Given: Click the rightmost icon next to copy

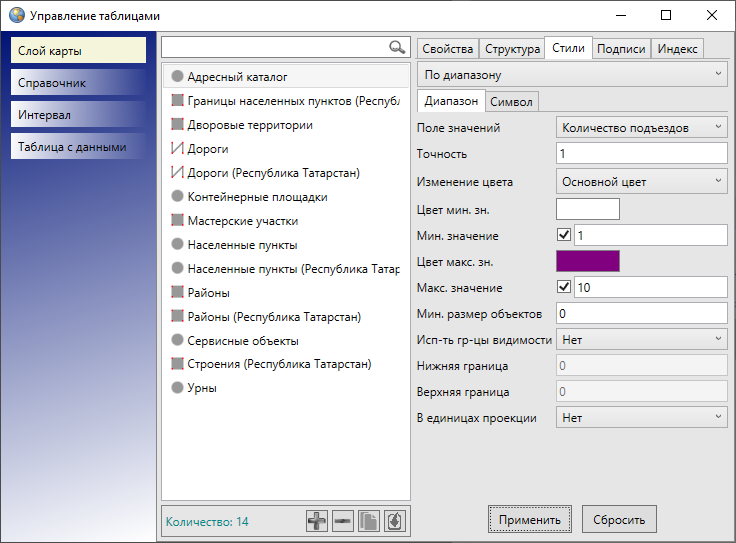Looking at the screenshot, I should 395,521.
